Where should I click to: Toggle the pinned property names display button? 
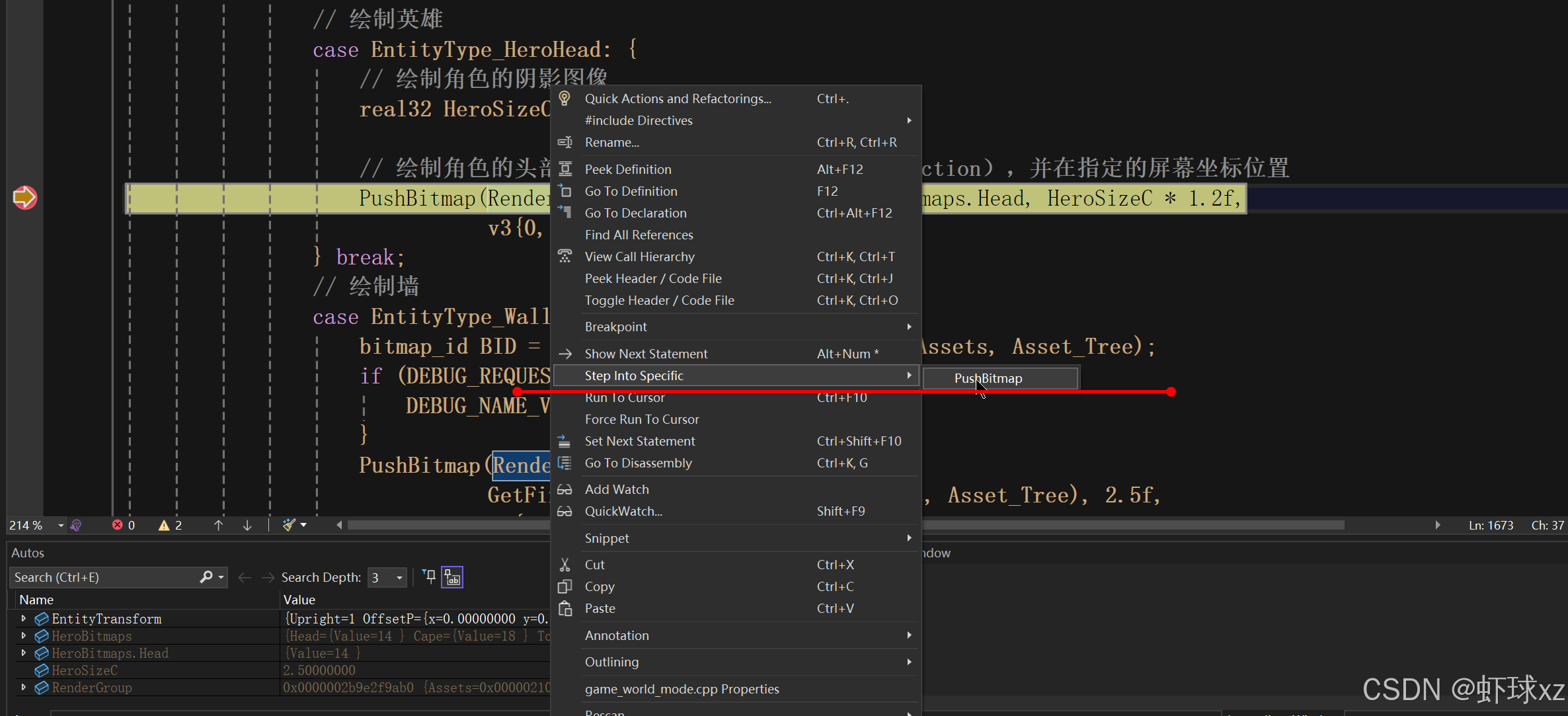coord(452,577)
